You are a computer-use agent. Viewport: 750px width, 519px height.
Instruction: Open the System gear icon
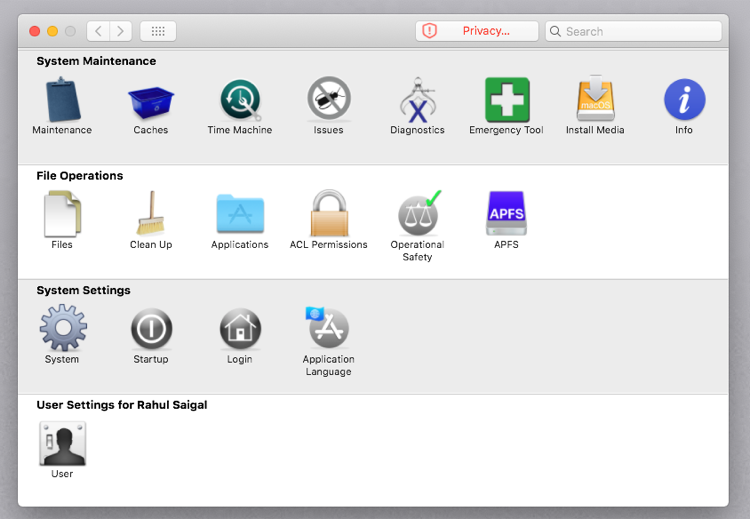click(63, 328)
